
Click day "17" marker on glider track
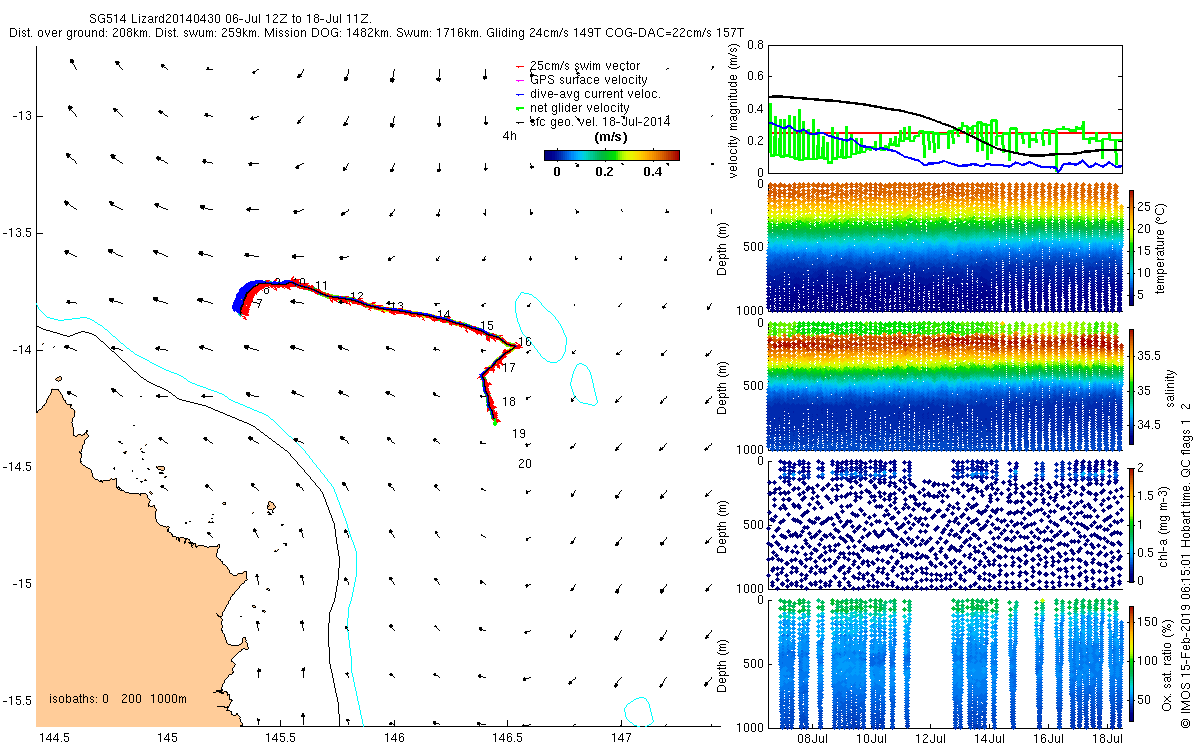coord(509,369)
